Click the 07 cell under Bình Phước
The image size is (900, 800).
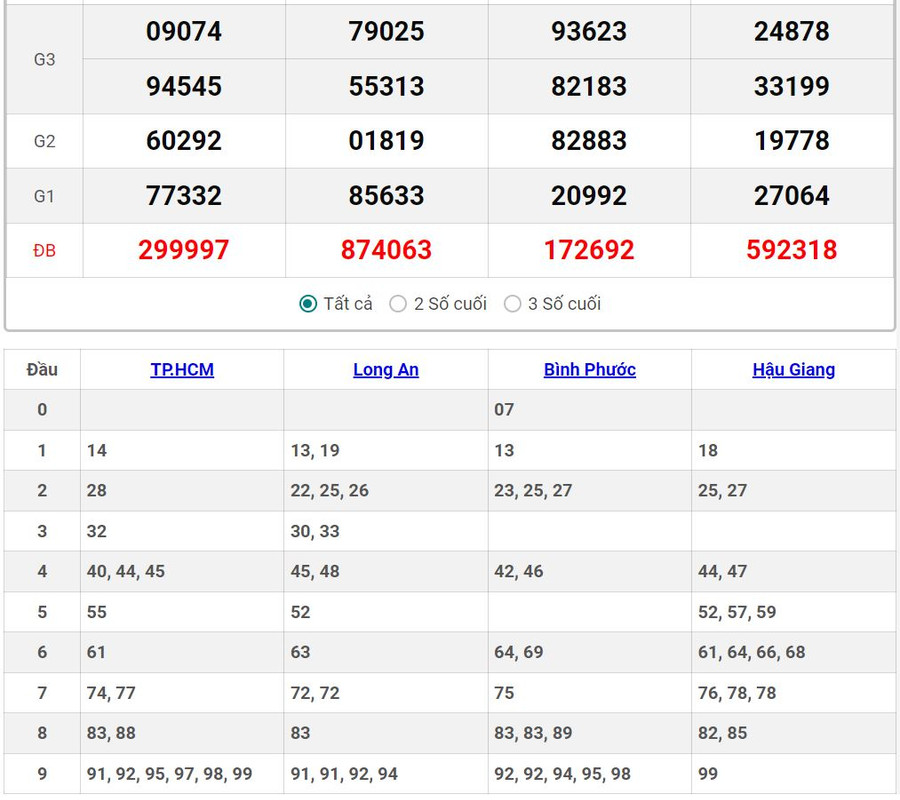tap(504, 410)
